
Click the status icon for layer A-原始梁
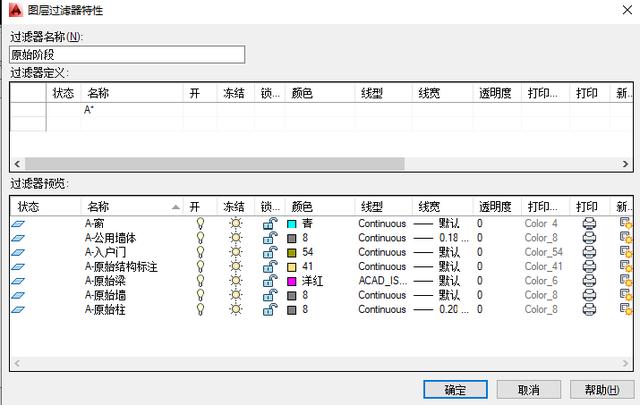point(18,281)
